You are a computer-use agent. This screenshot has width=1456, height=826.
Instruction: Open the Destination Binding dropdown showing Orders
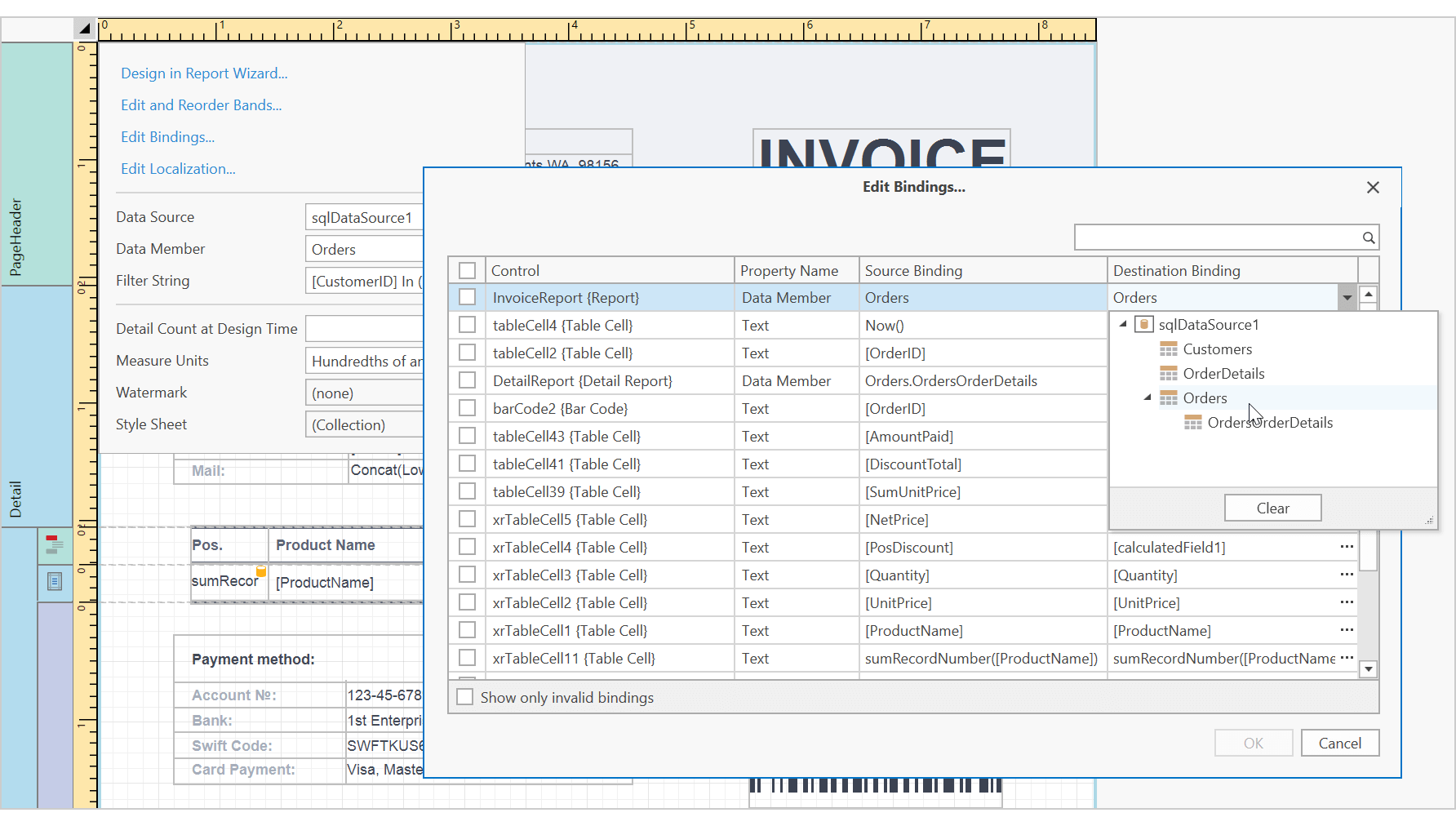click(x=1347, y=297)
